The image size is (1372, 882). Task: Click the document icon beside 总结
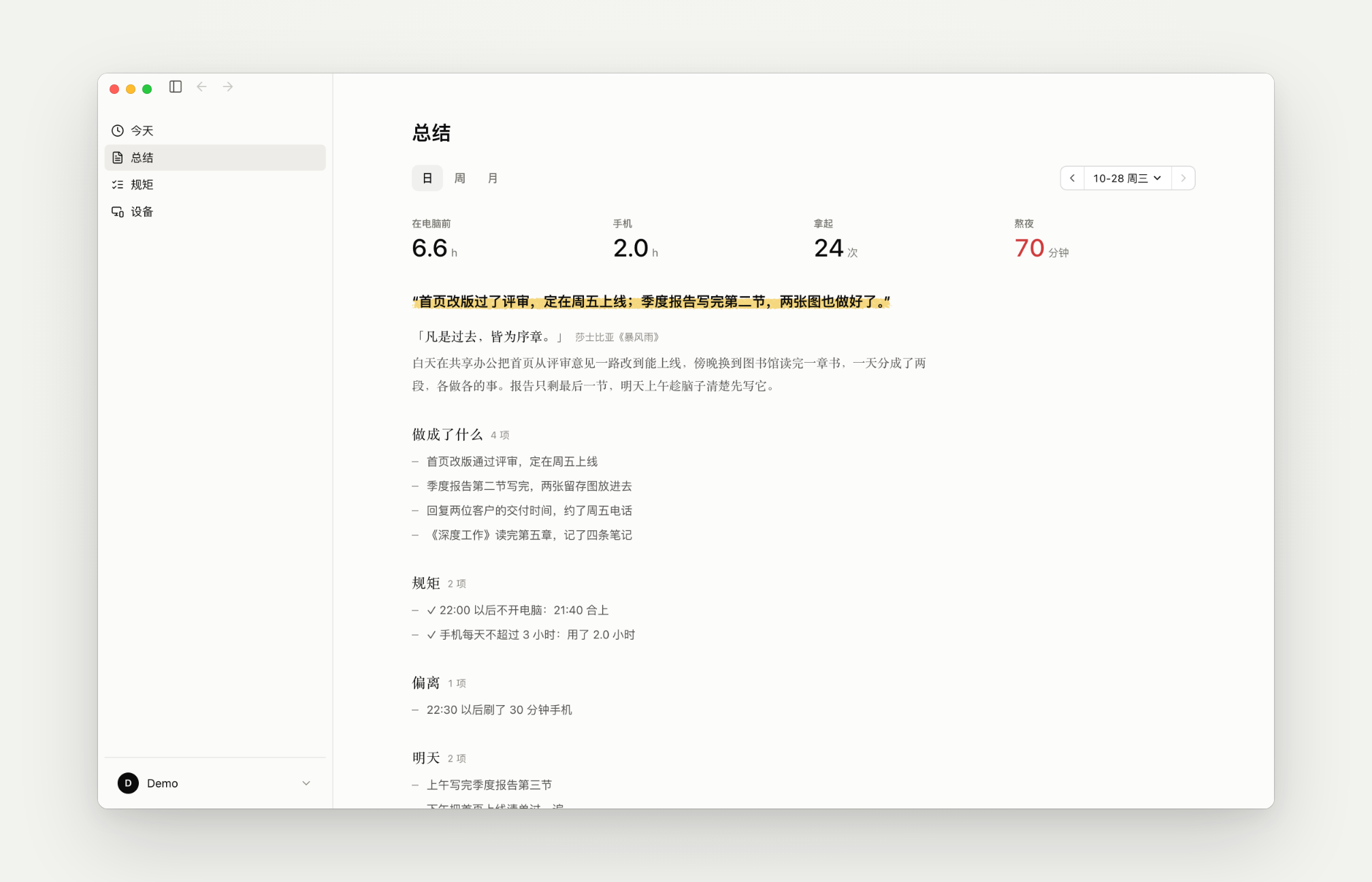tap(118, 158)
